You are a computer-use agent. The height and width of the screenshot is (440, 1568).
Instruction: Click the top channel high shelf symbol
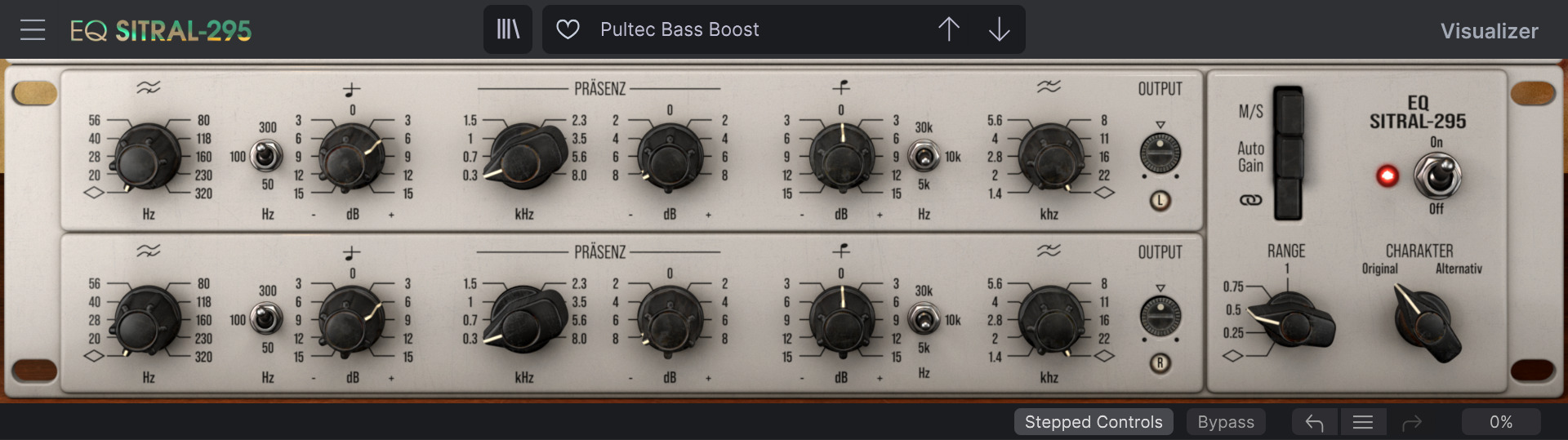(841, 87)
